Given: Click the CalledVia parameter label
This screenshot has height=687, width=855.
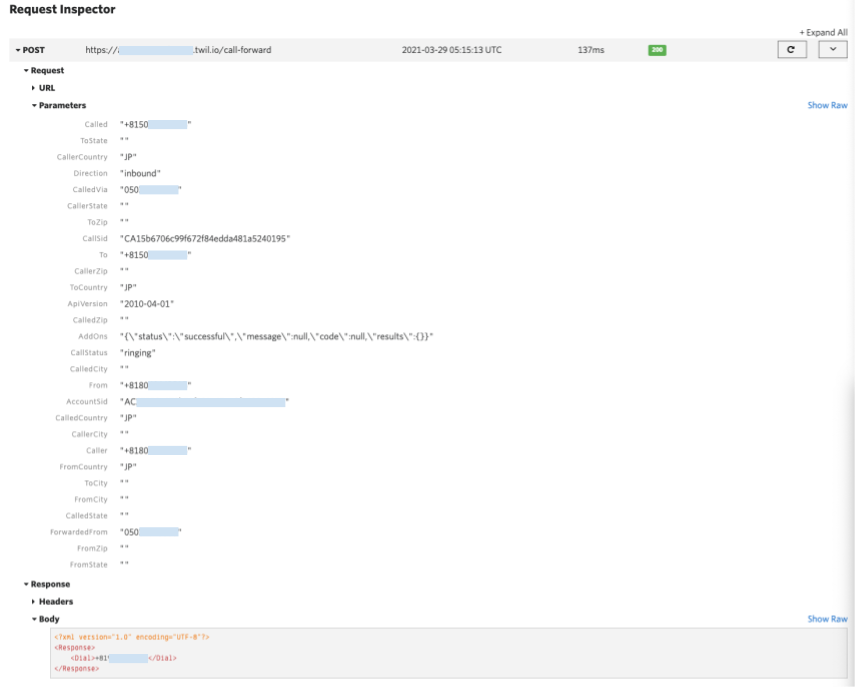Looking at the screenshot, I should (90, 190).
